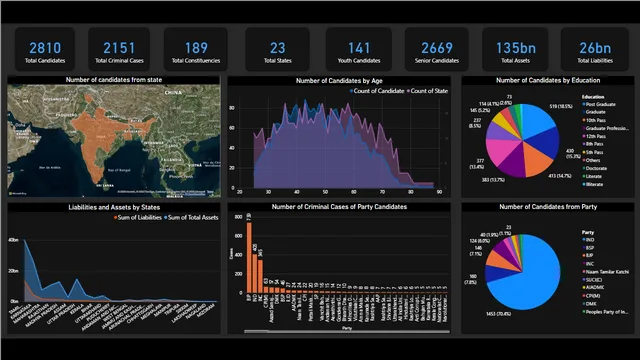Click the tallest BJP bar in criminal cases chart
The height and width of the screenshot is (360, 640).
click(x=249, y=258)
